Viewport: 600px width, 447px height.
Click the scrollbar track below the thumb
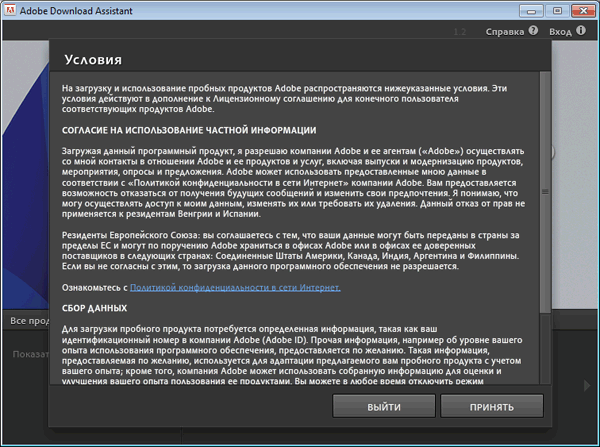(545, 348)
